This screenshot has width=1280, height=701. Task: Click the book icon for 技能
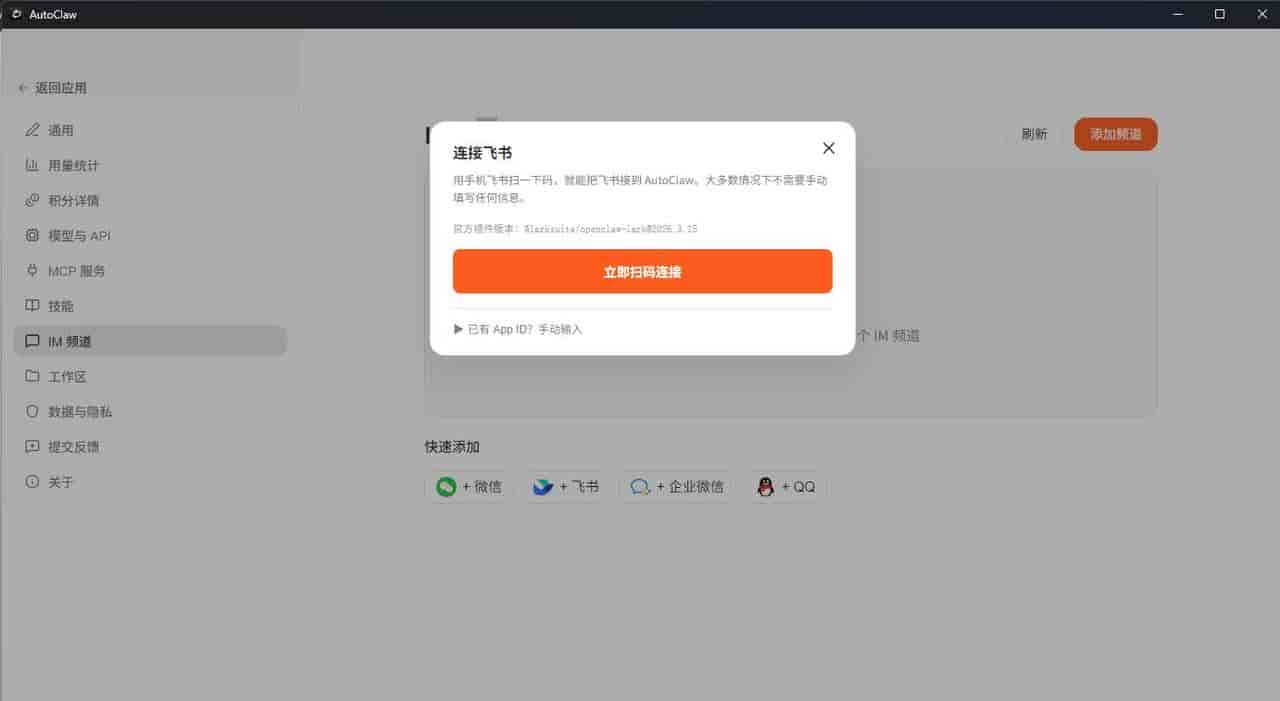tap(32, 306)
